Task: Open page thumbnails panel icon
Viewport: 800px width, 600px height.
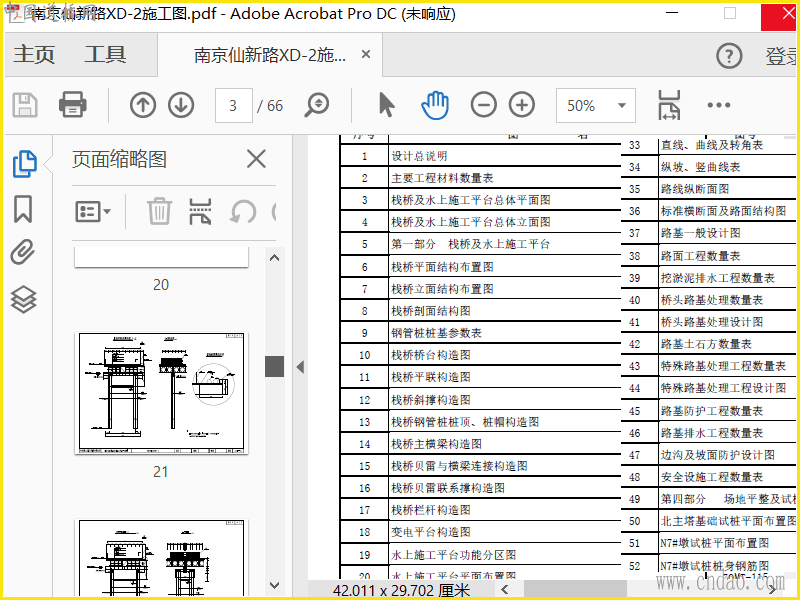Action: 24,164
